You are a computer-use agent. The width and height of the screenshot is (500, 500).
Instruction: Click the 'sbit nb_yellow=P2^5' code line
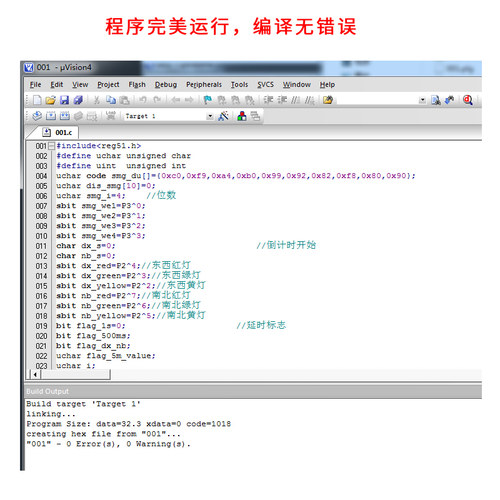[131, 316]
